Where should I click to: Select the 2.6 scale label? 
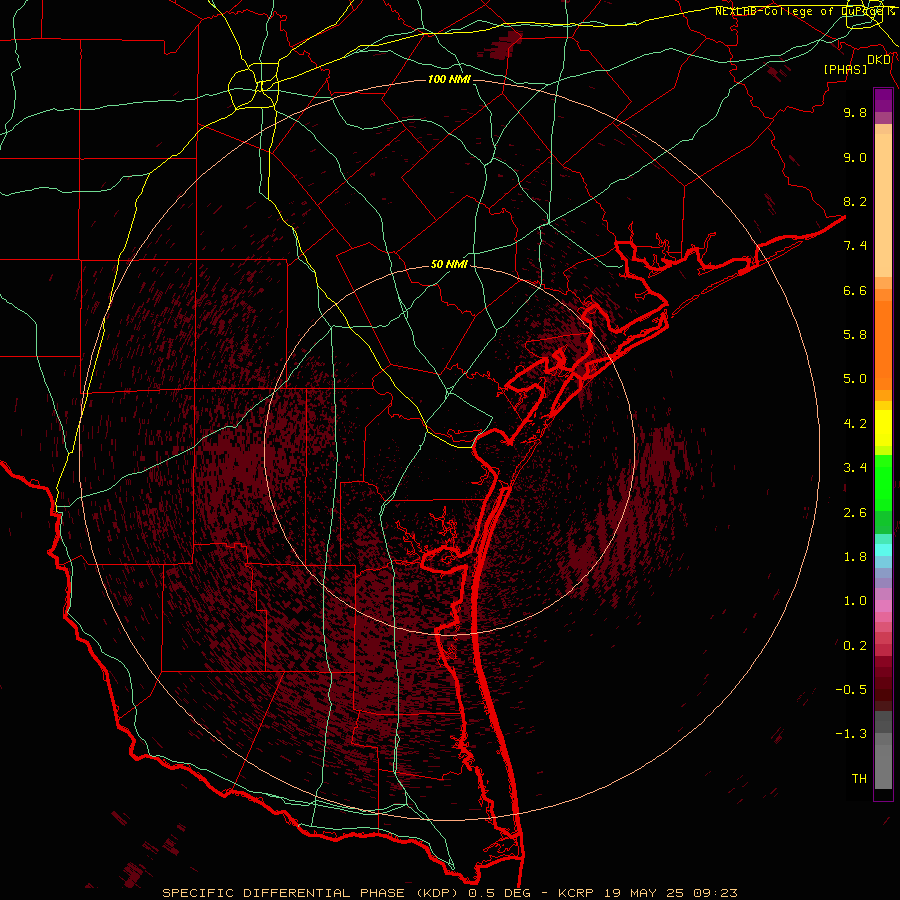[x=855, y=513]
